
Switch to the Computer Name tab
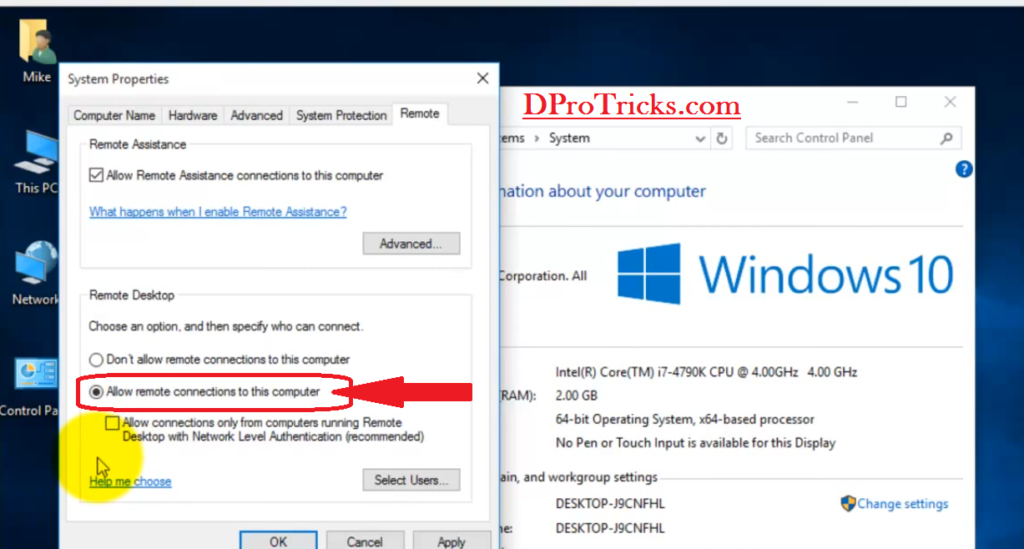pyautogui.click(x=114, y=116)
